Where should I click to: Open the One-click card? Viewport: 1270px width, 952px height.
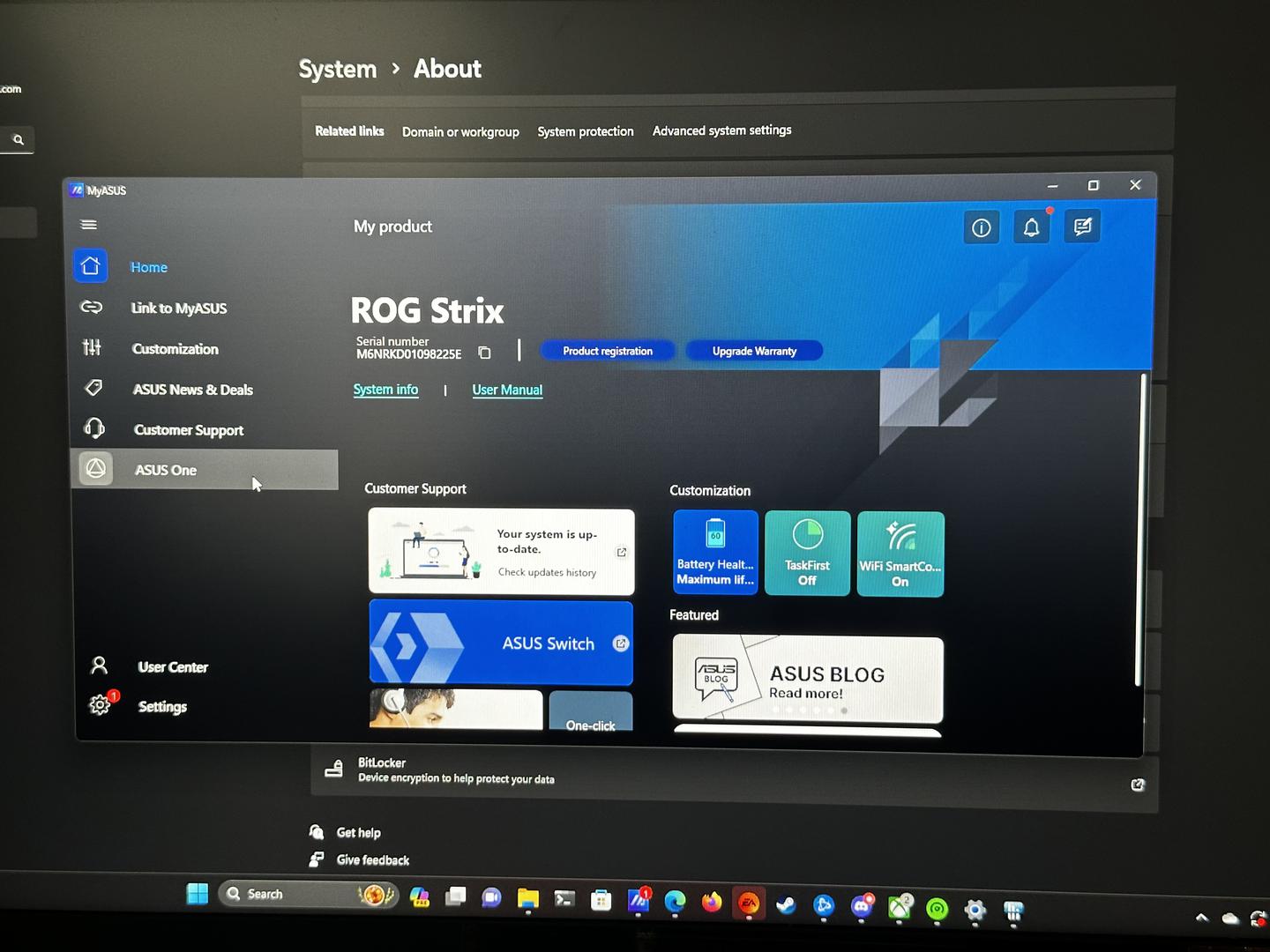tap(591, 712)
